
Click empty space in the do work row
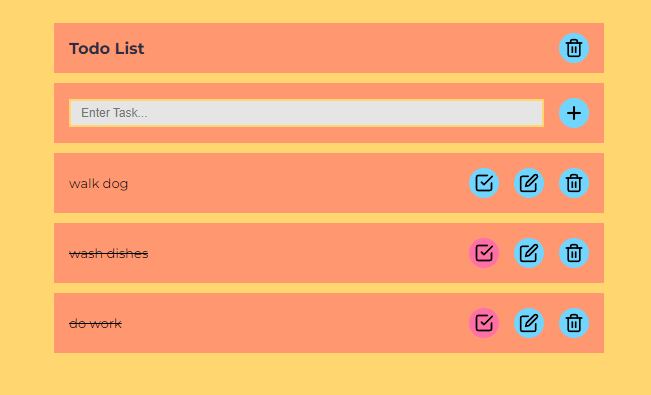pyautogui.click(x=291, y=323)
